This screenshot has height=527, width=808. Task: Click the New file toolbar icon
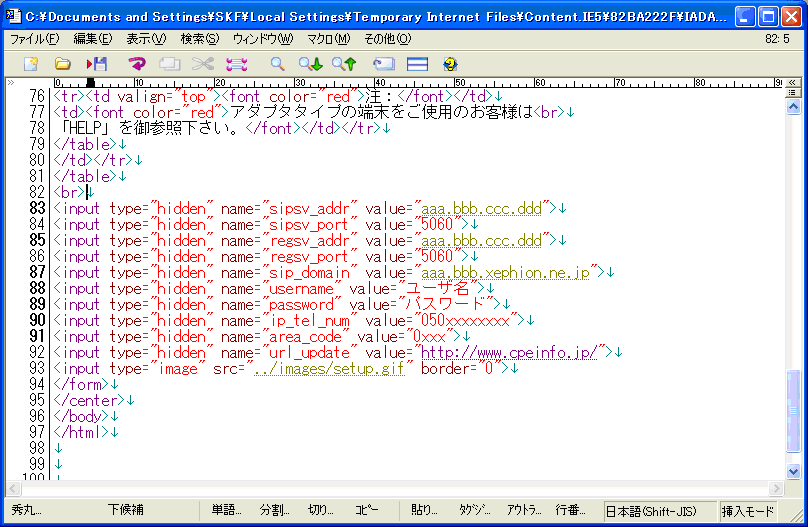pyautogui.click(x=31, y=64)
